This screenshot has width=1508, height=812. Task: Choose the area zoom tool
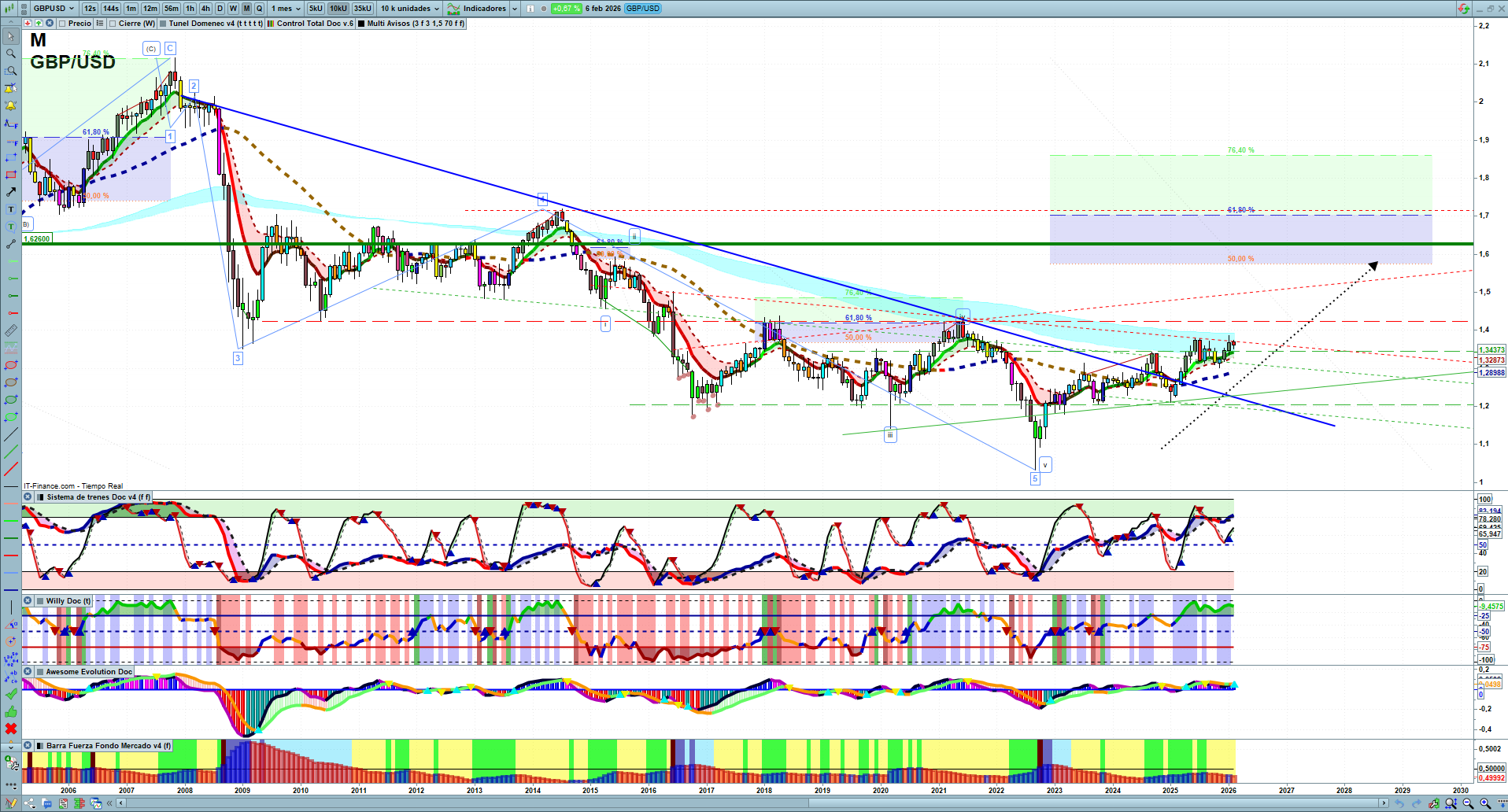pos(11,71)
